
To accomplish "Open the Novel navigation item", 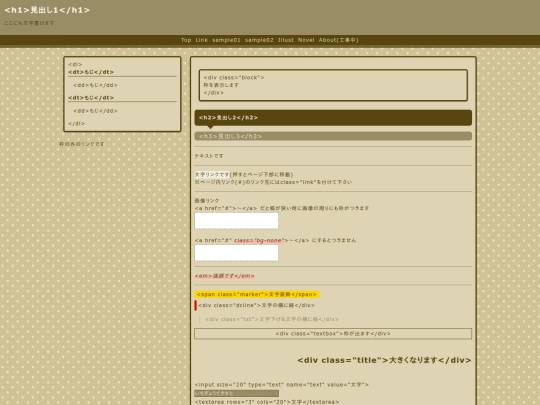I will 306,40.
